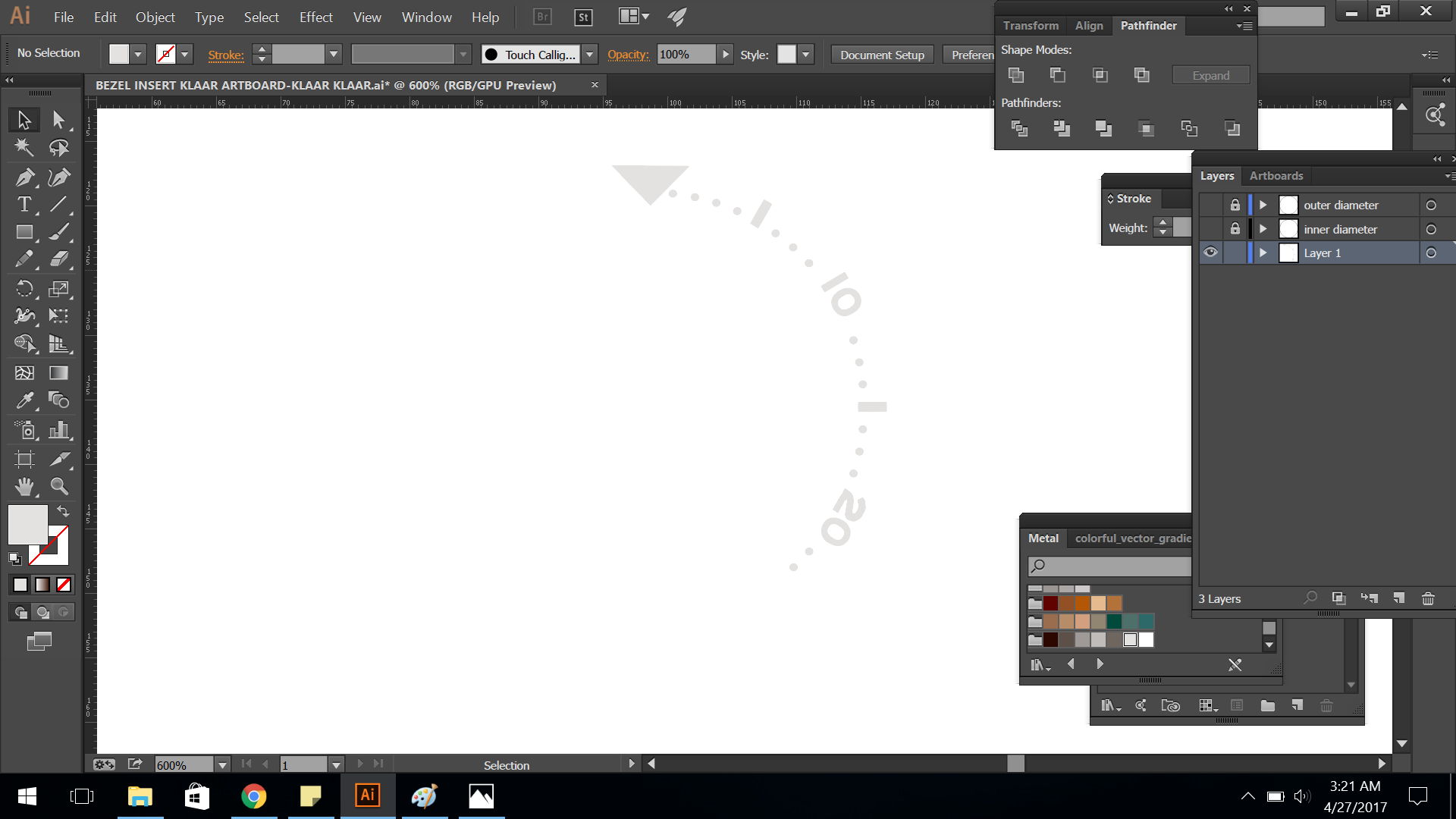This screenshot has height=819, width=1456.
Task: Create new layer in Layers panel
Action: tap(1399, 598)
